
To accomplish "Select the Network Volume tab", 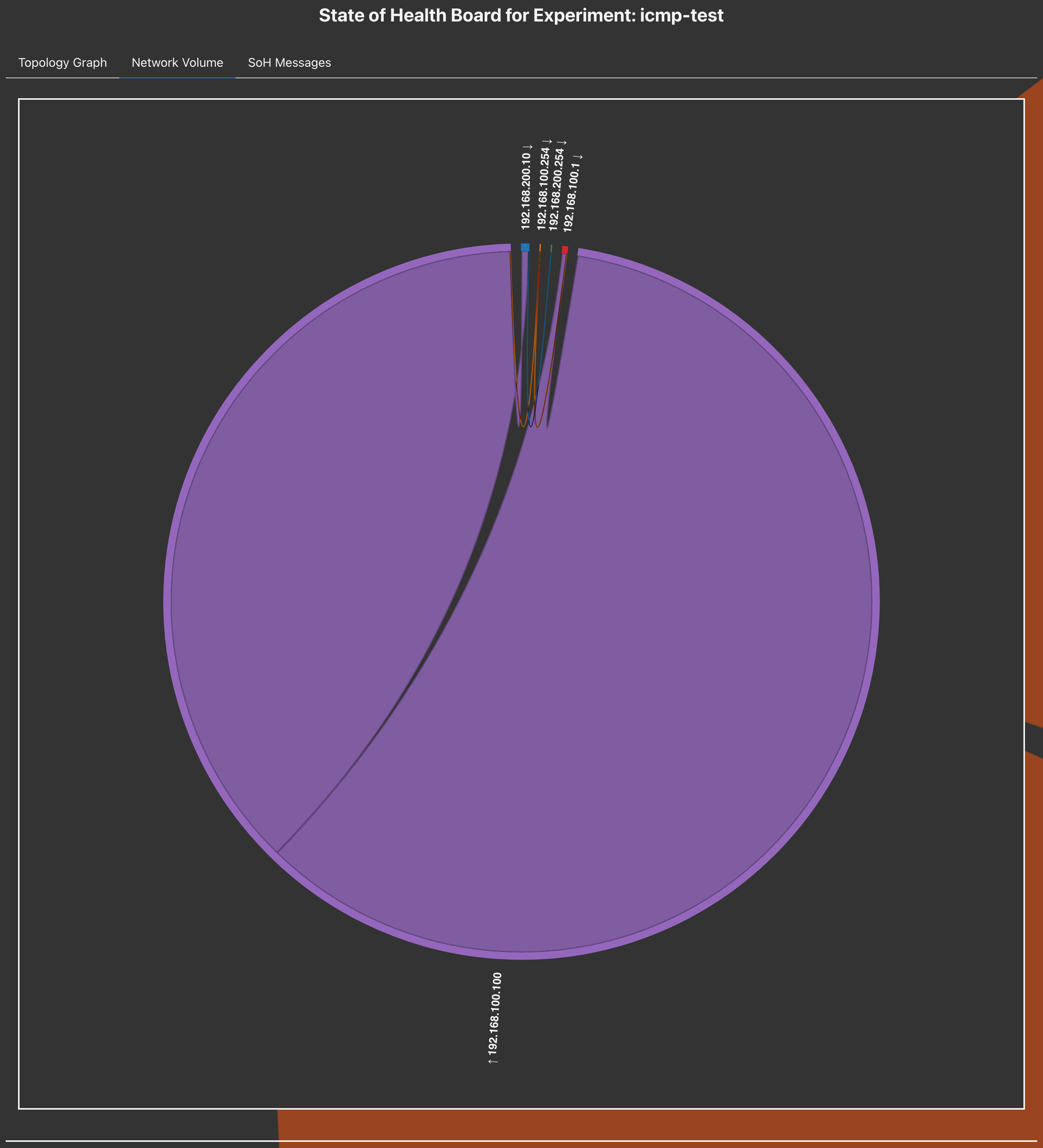I will pyautogui.click(x=177, y=63).
